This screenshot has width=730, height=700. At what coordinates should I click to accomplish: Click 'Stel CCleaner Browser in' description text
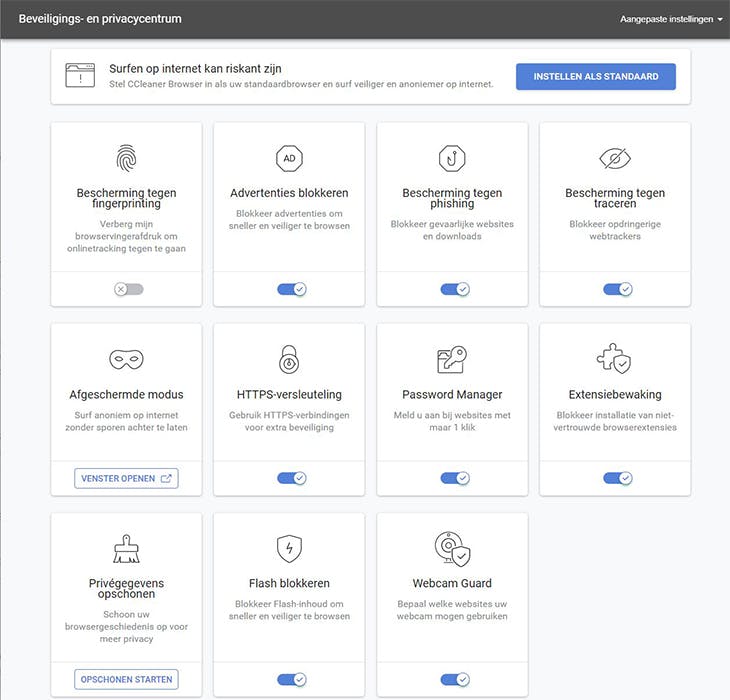(301, 84)
